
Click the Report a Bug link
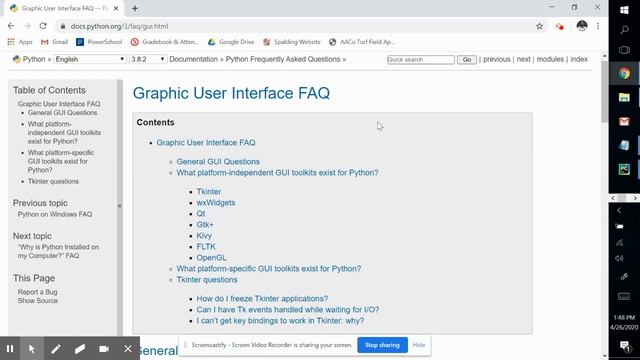[x=38, y=292]
